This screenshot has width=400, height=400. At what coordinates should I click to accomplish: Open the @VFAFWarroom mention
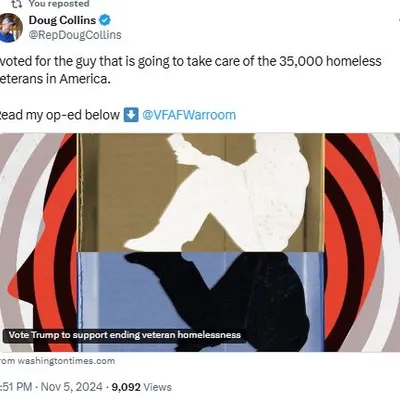[189, 115]
